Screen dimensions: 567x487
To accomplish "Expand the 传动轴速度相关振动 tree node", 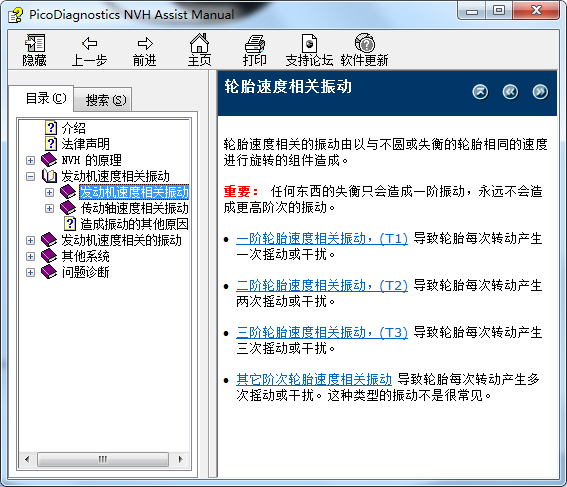I will [50, 209].
